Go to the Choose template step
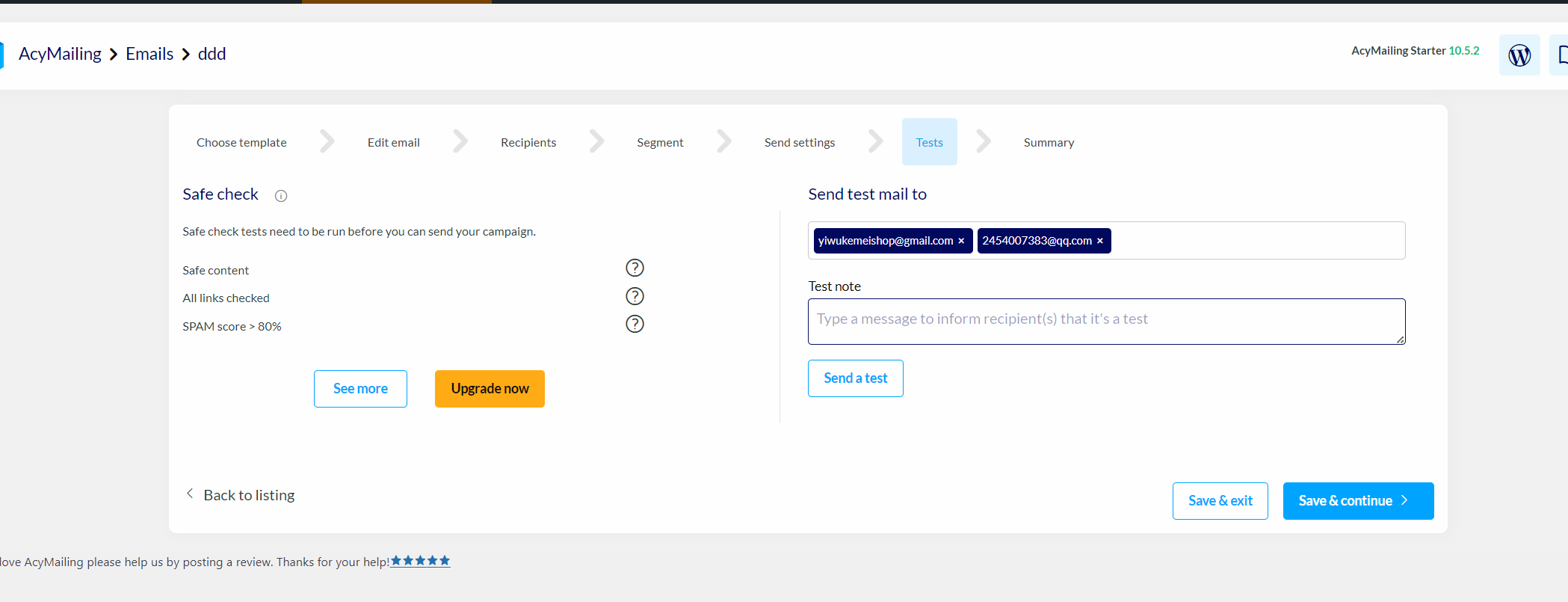 [241, 142]
